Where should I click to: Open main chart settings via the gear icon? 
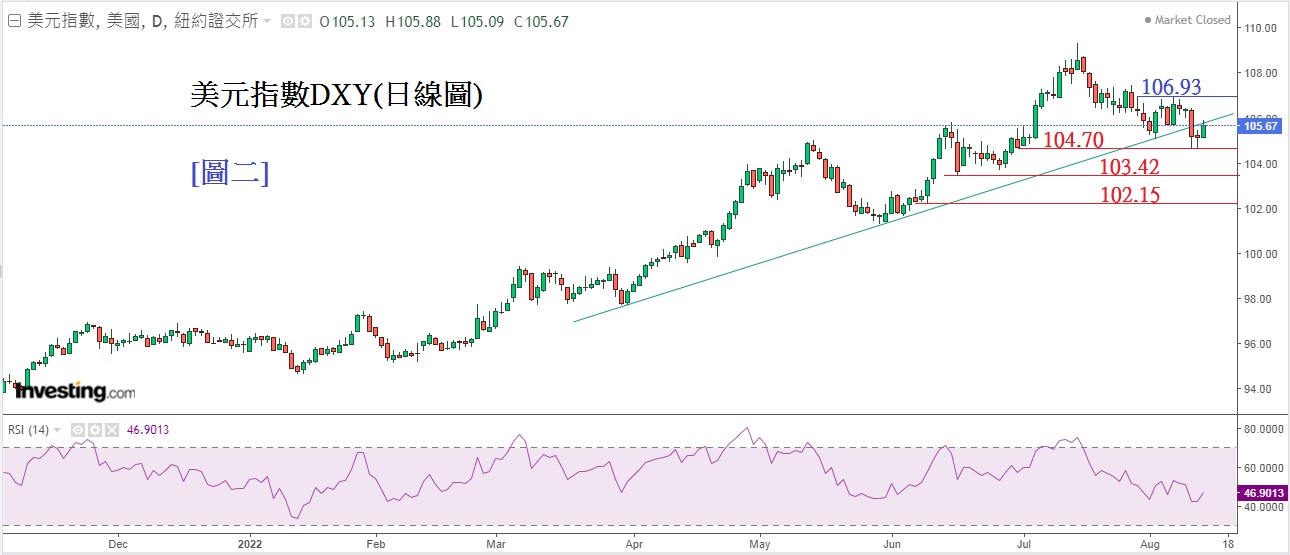tap(303, 21)
